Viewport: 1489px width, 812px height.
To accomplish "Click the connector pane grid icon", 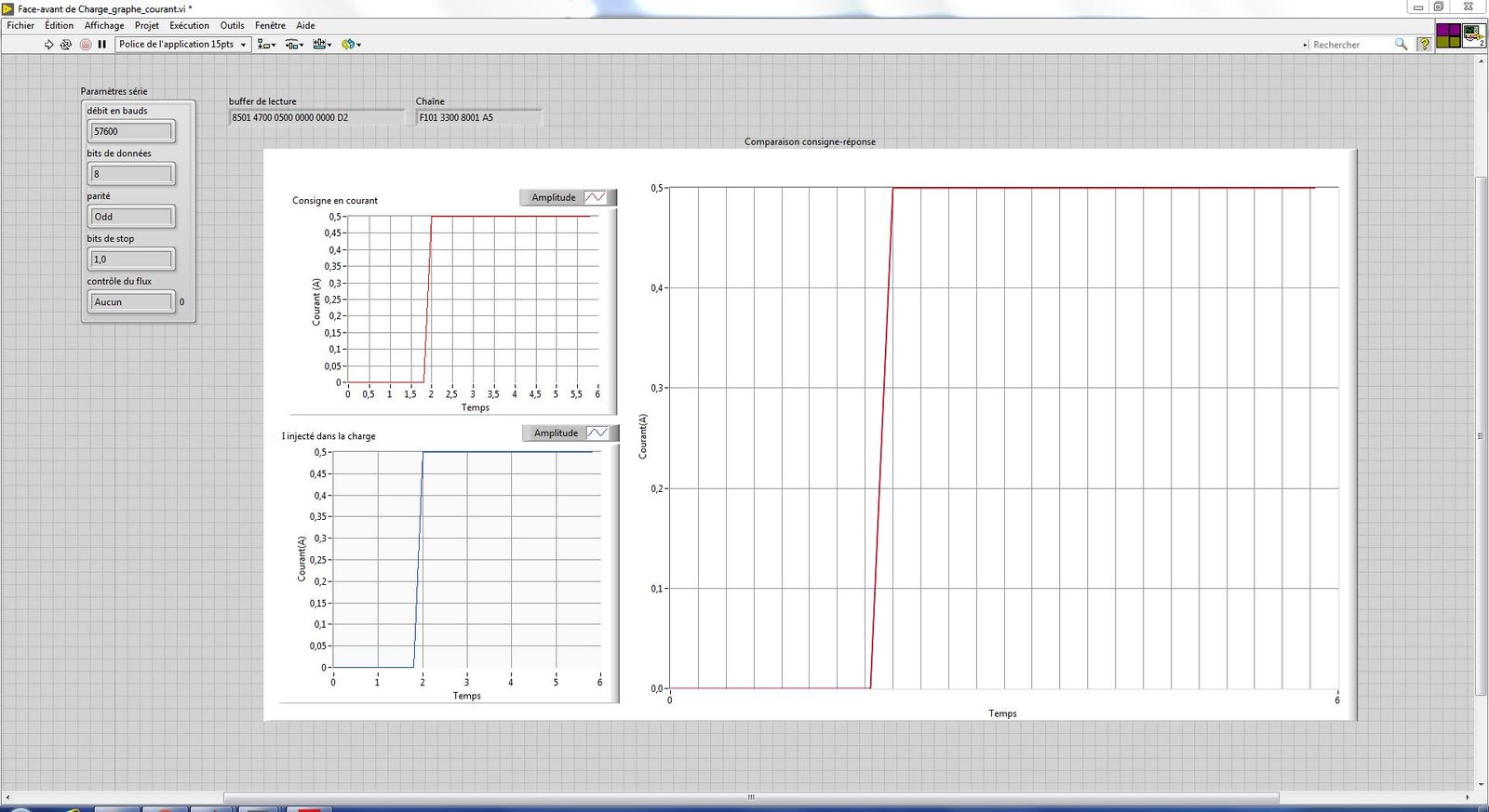I will [x=1448, y=35].
